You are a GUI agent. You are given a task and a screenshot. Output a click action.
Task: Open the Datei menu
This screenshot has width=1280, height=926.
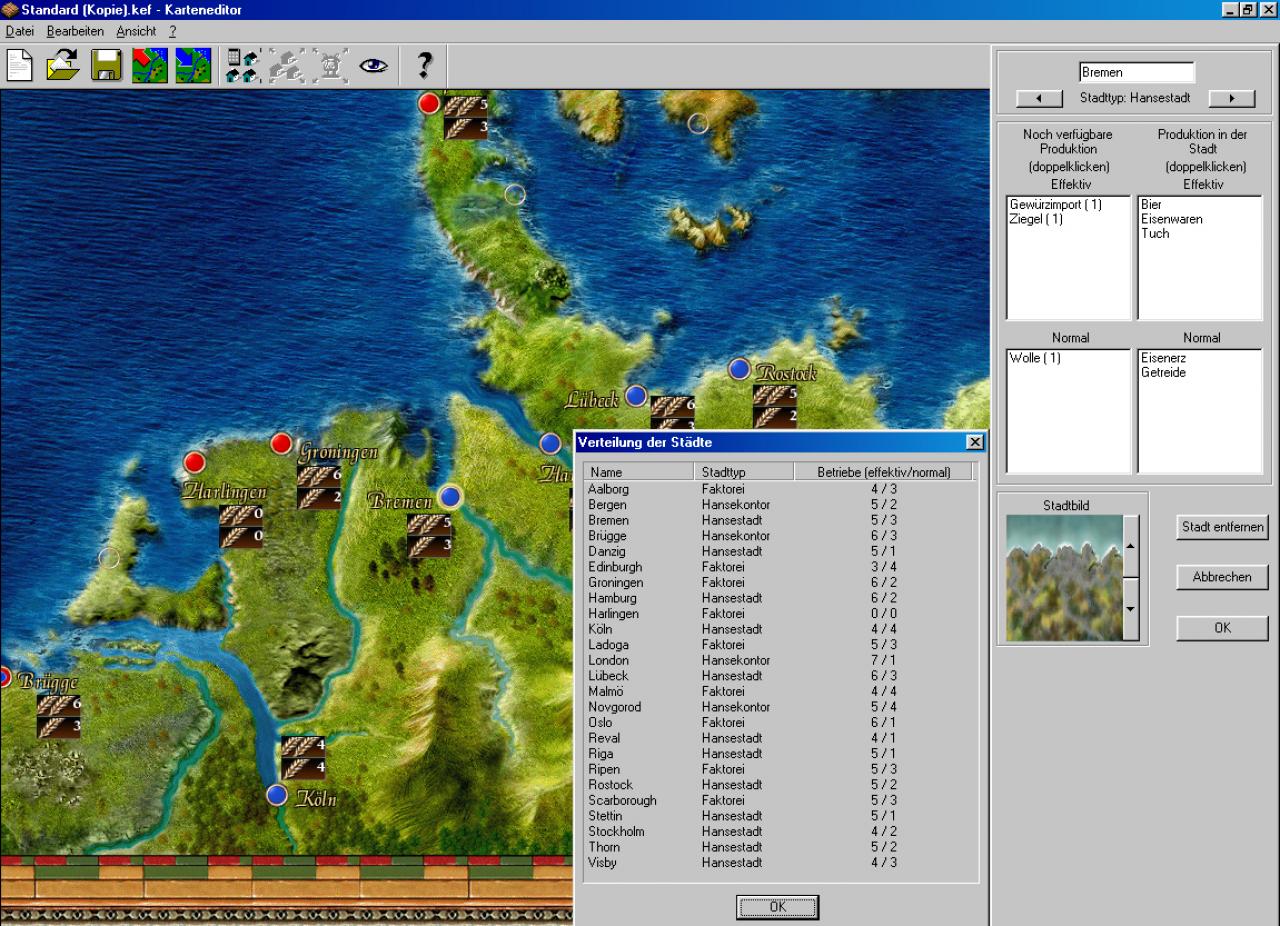pos(19,32)
